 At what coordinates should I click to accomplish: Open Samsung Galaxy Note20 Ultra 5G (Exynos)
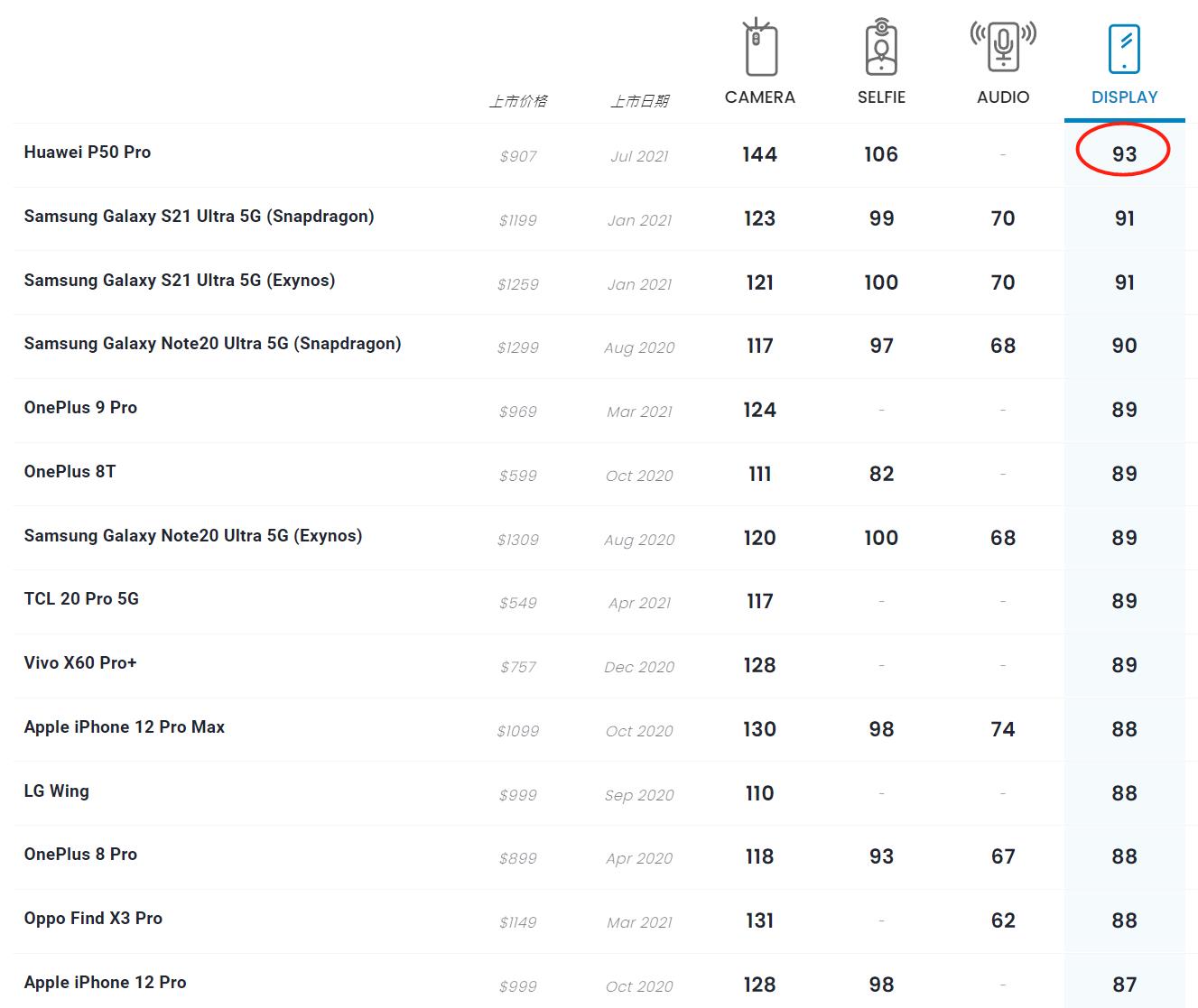coord(193,536)
